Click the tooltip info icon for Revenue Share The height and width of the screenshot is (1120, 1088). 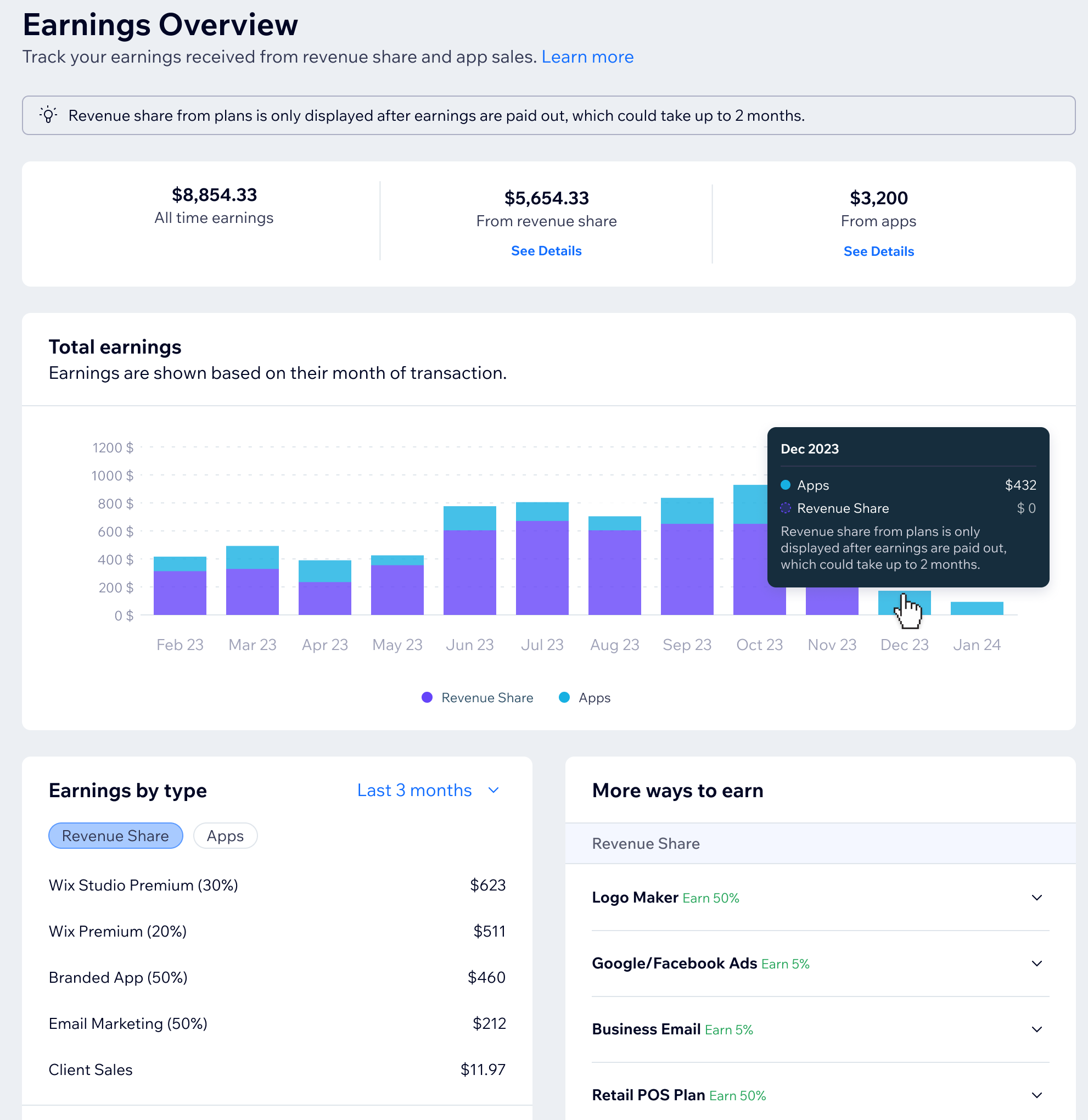tap(786, 508)
